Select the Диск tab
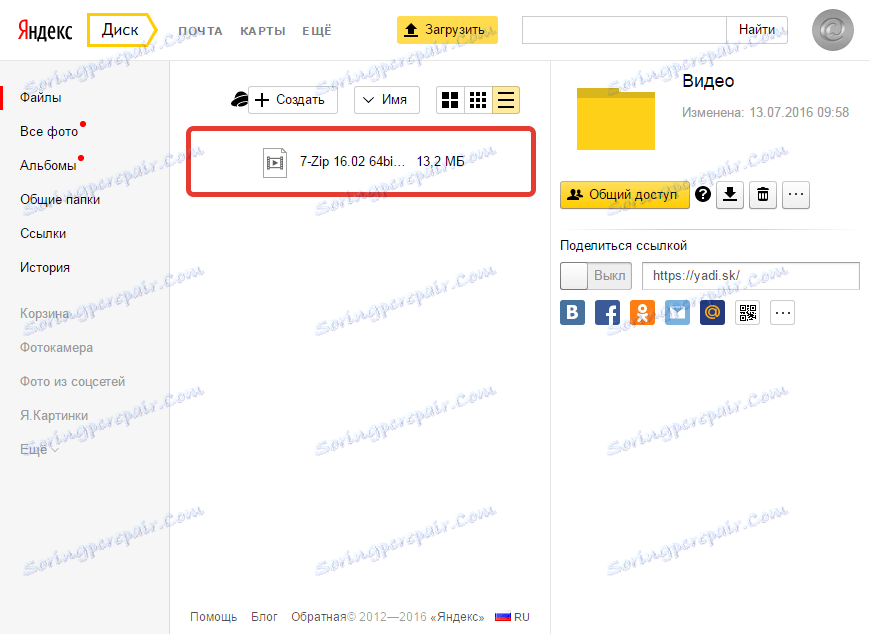 pyautogui.click(x=120, y=30)
